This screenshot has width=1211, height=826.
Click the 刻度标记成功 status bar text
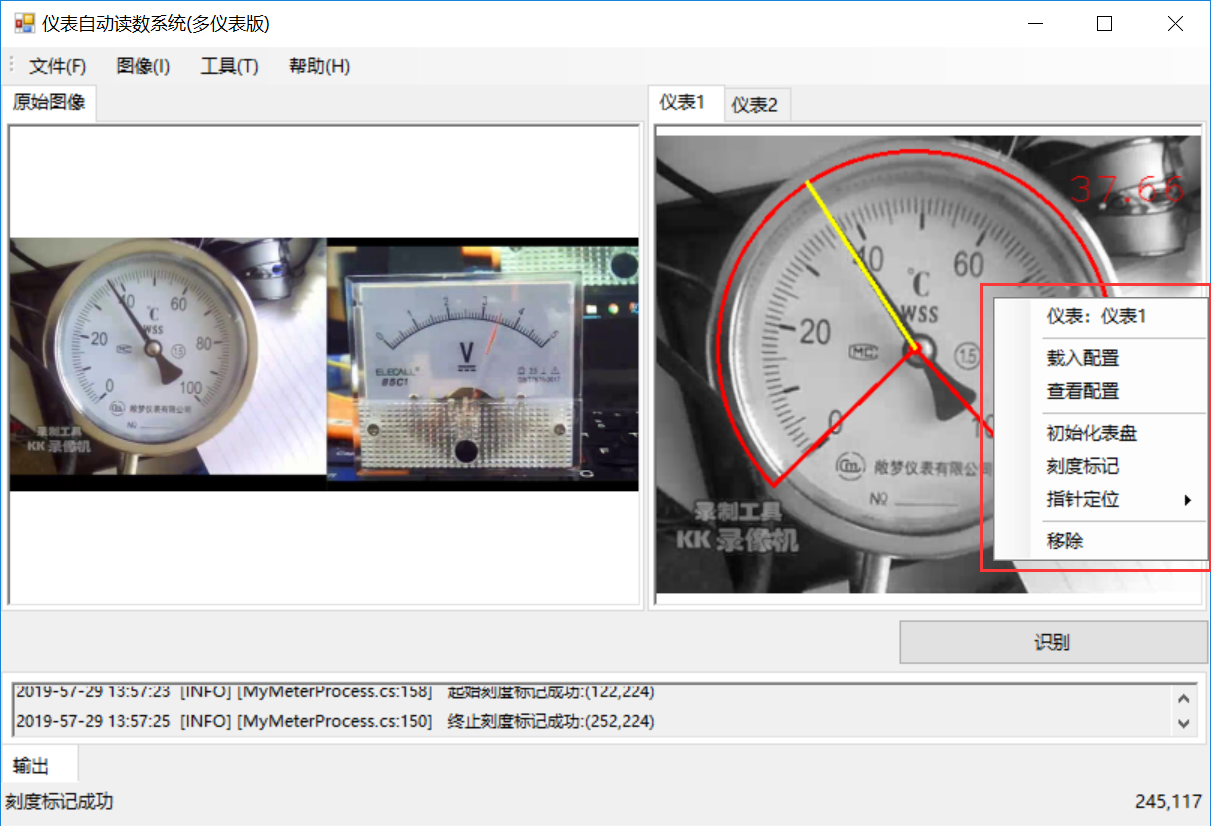59,801
